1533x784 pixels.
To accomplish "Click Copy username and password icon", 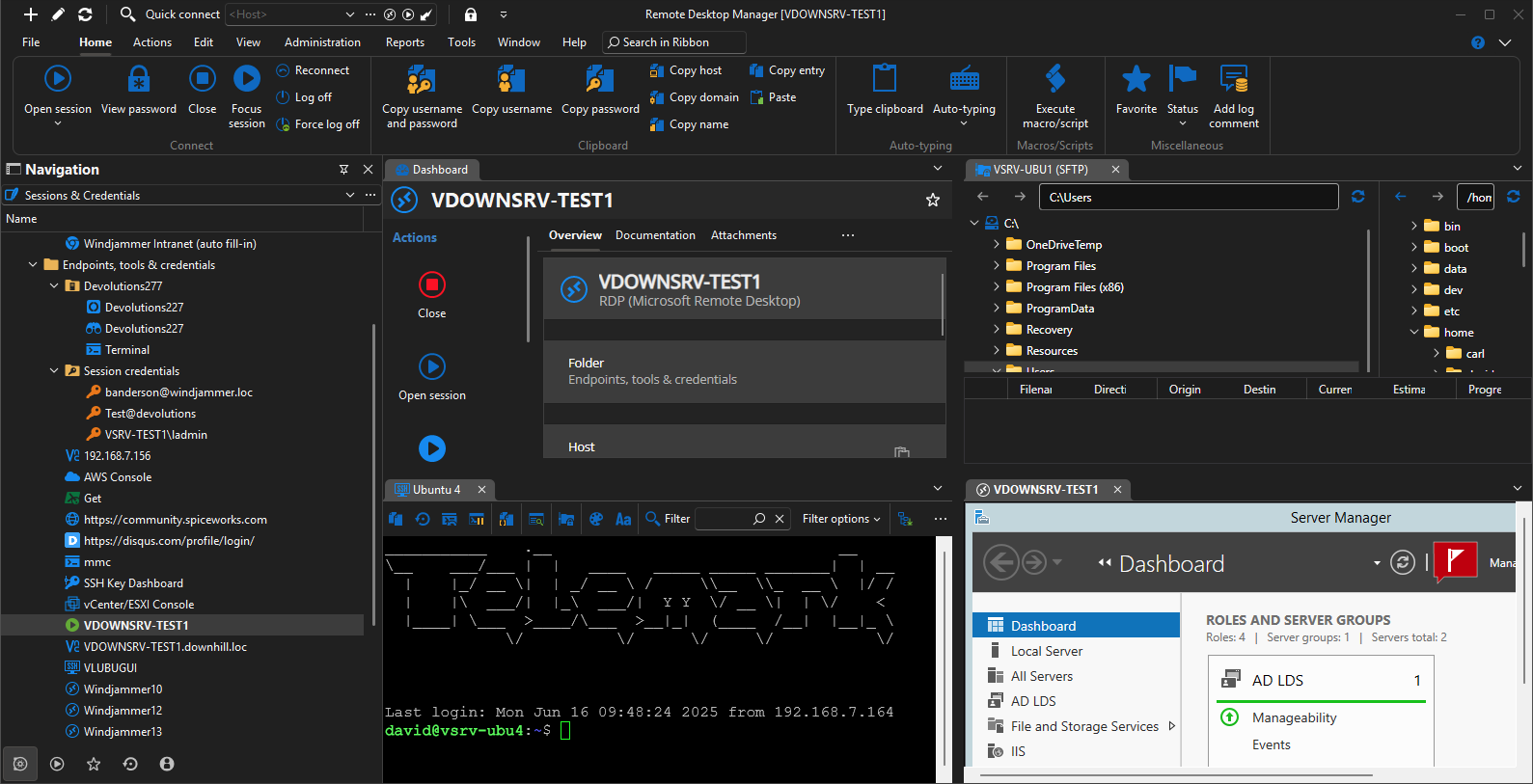I will coord(422,78).
